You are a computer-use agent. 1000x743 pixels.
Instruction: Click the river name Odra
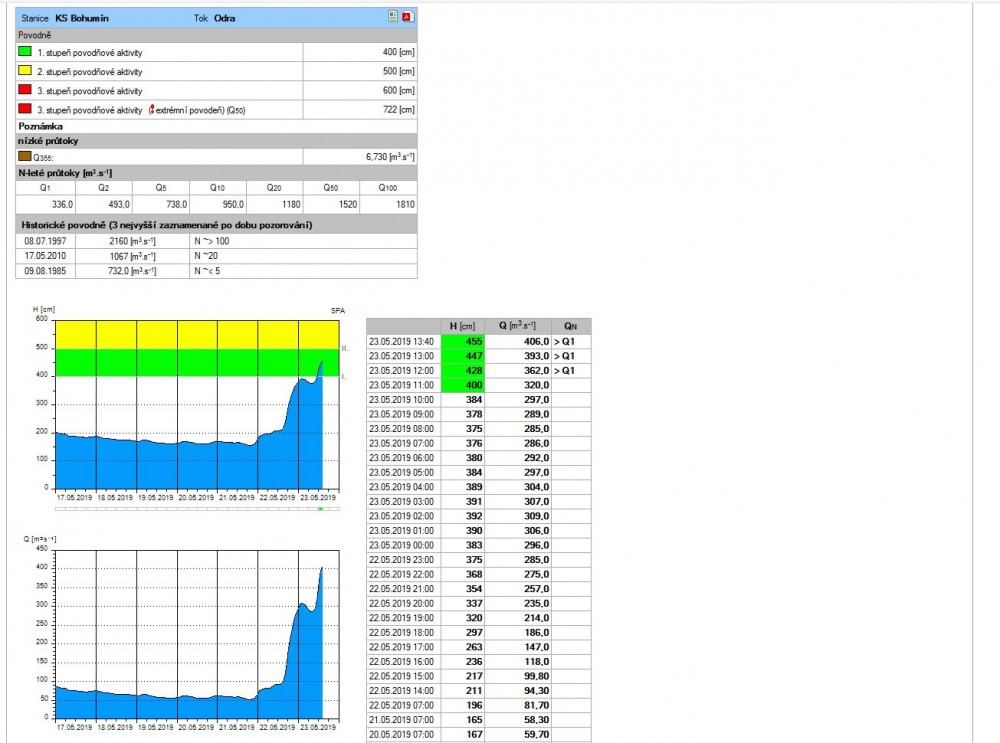[226, 18]
